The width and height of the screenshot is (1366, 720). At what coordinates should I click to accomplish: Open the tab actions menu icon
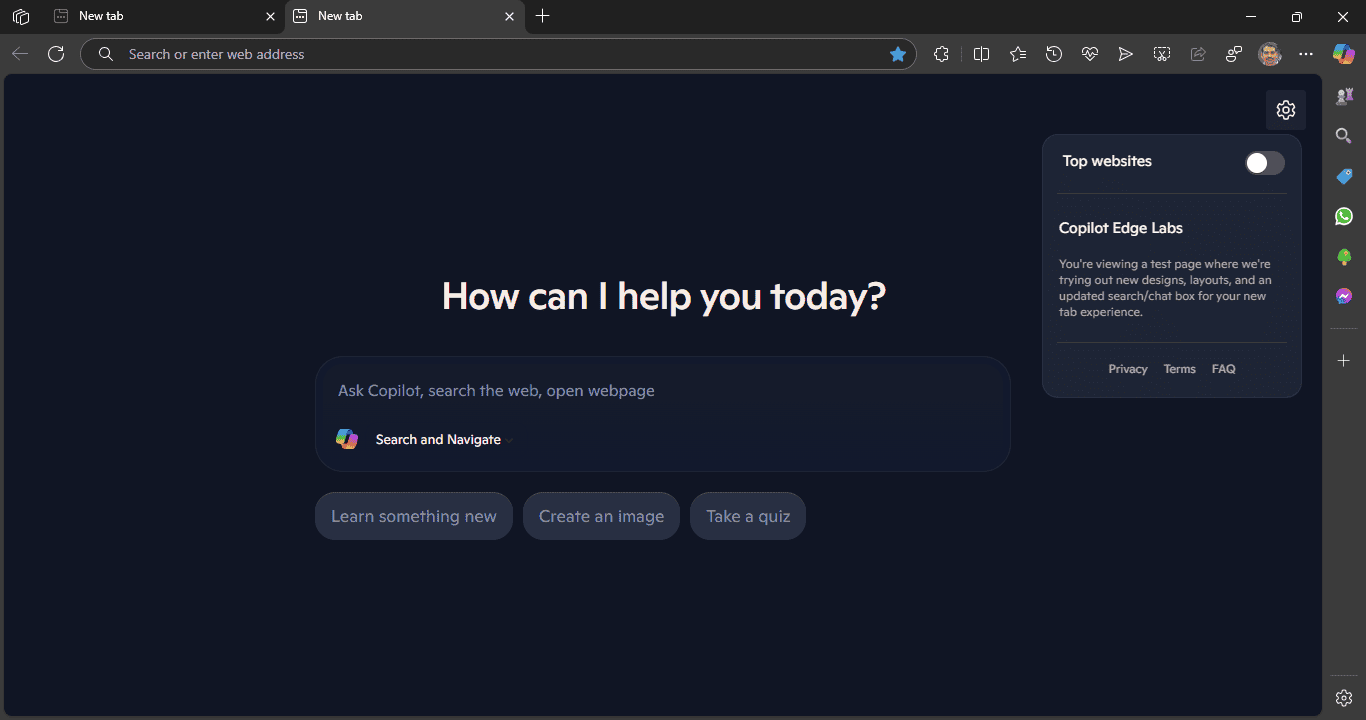pyautogui.click(x=20, y=16)
